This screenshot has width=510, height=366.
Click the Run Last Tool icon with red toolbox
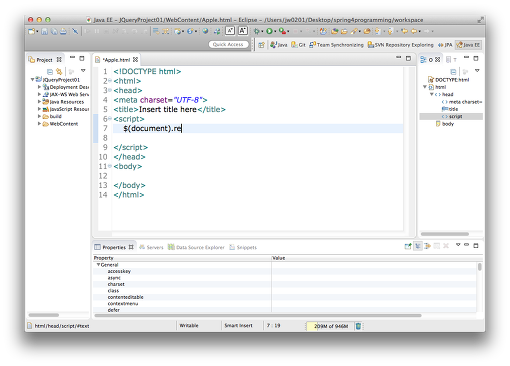[282, 31]
